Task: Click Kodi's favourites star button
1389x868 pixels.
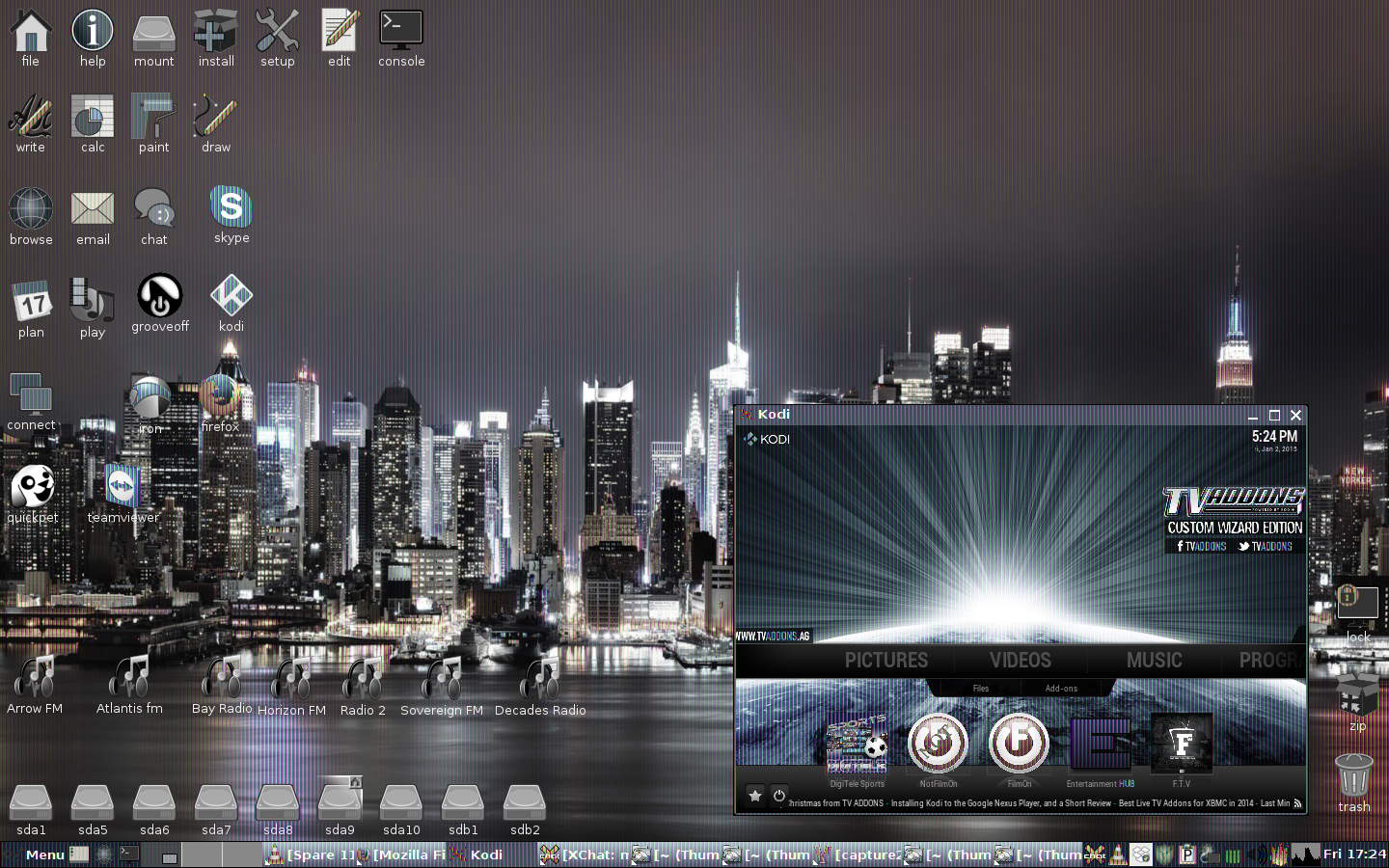Action: point(755,796)
